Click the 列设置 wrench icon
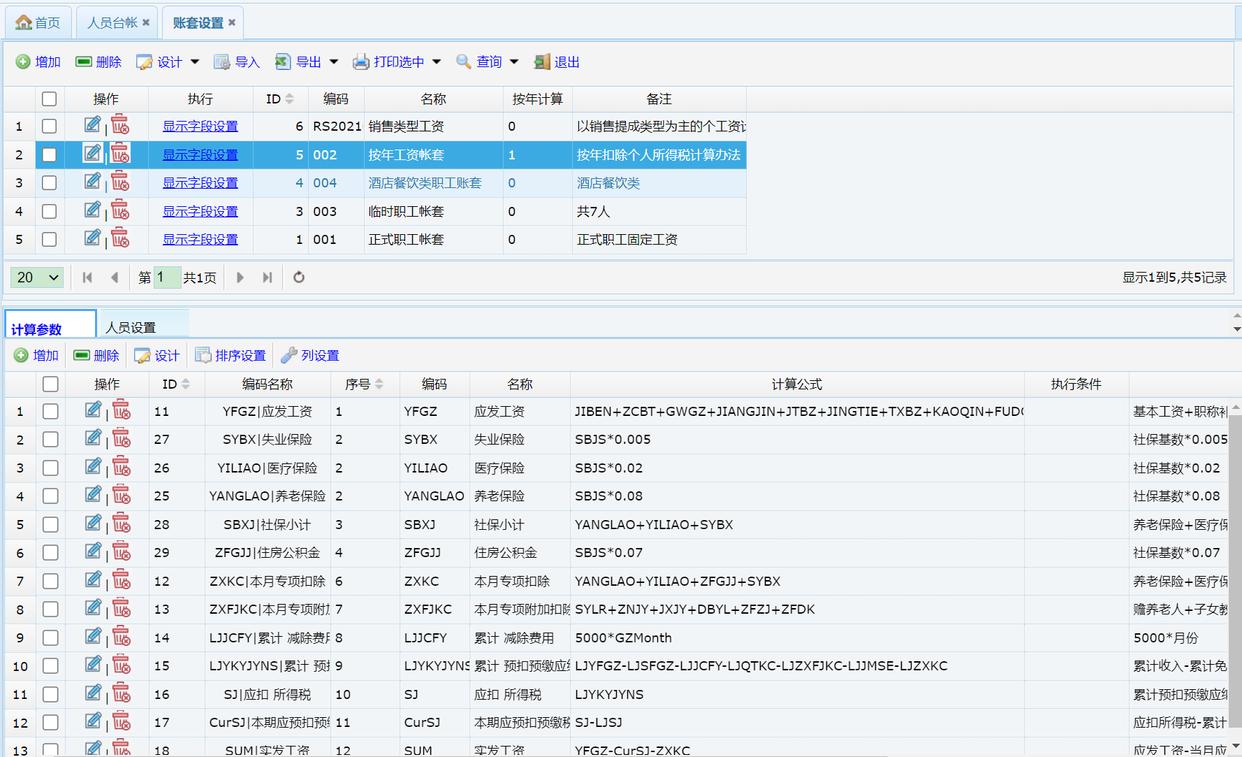Image resolution: width=1242 pixels, height=757 pixels. point(289,355)
